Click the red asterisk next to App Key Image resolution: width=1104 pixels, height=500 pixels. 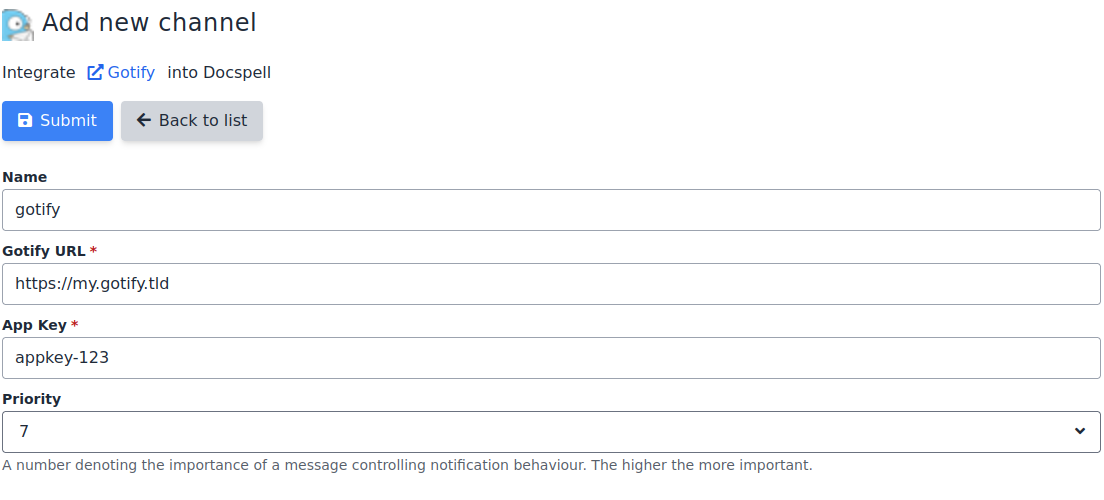[x=75, y=325]
